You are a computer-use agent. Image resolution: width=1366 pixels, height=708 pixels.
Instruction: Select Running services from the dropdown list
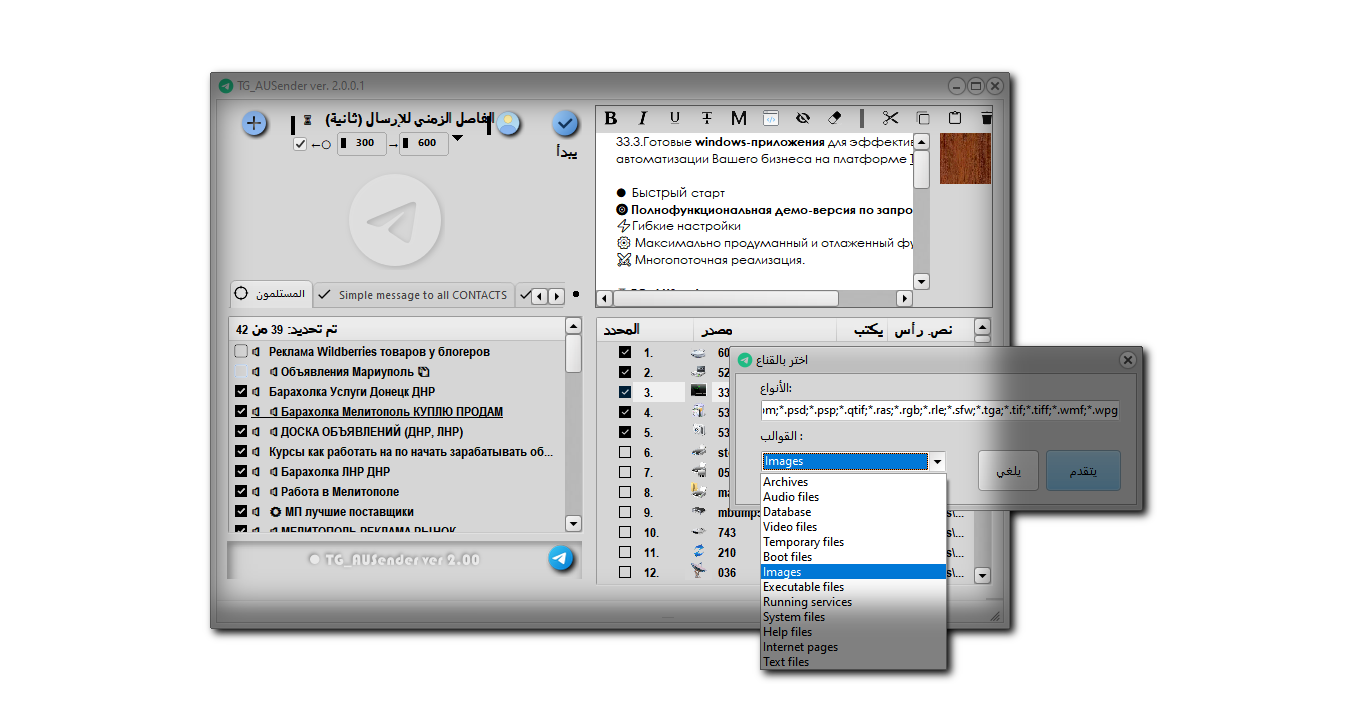[x=853, y=602]
